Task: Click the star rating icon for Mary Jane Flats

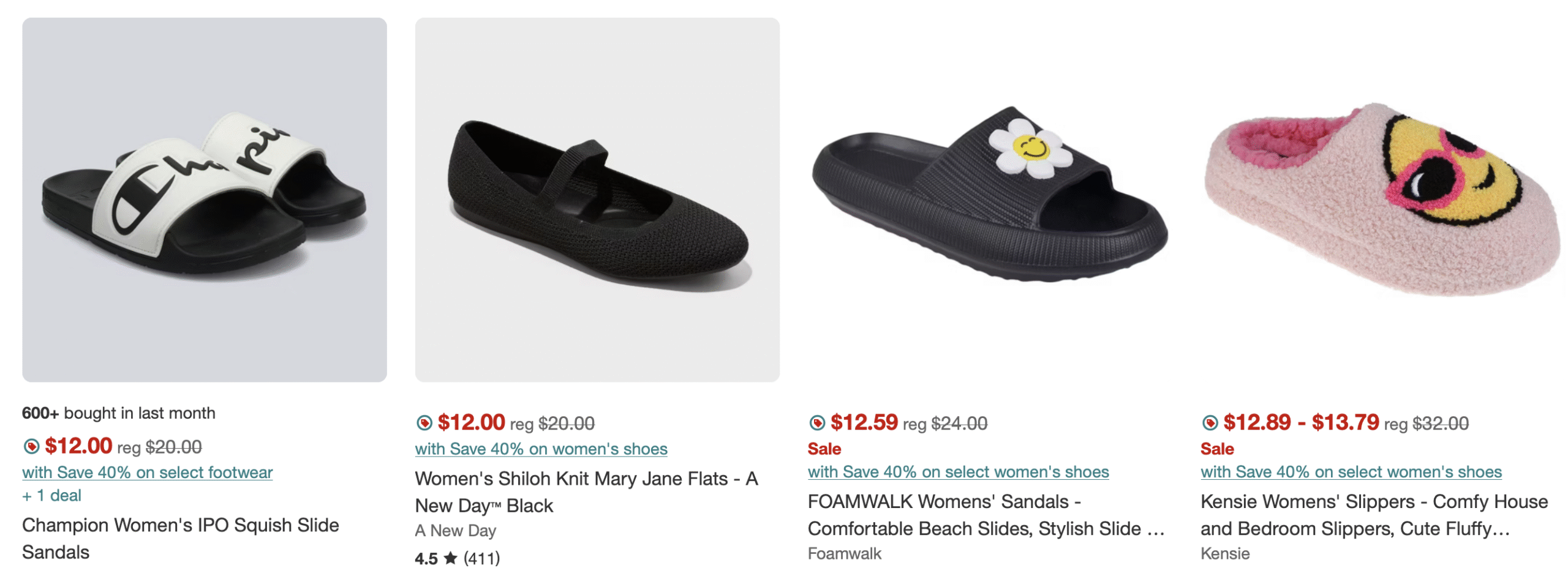Action: pos(450,558)
